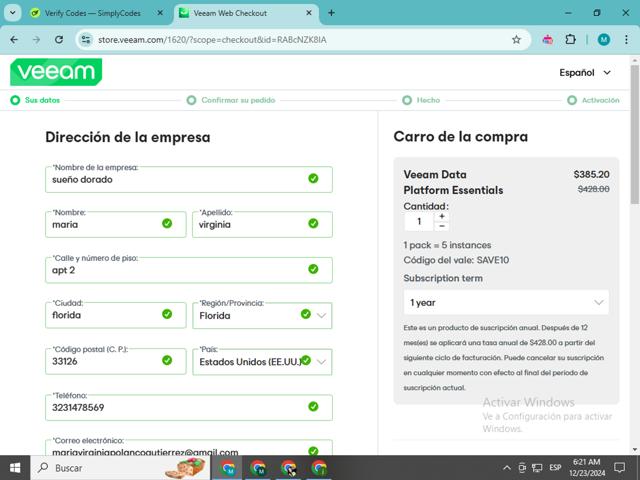This screenshot has width=640, height=480.
Task: Open the Español language dropdown
Action: [585, 73]
